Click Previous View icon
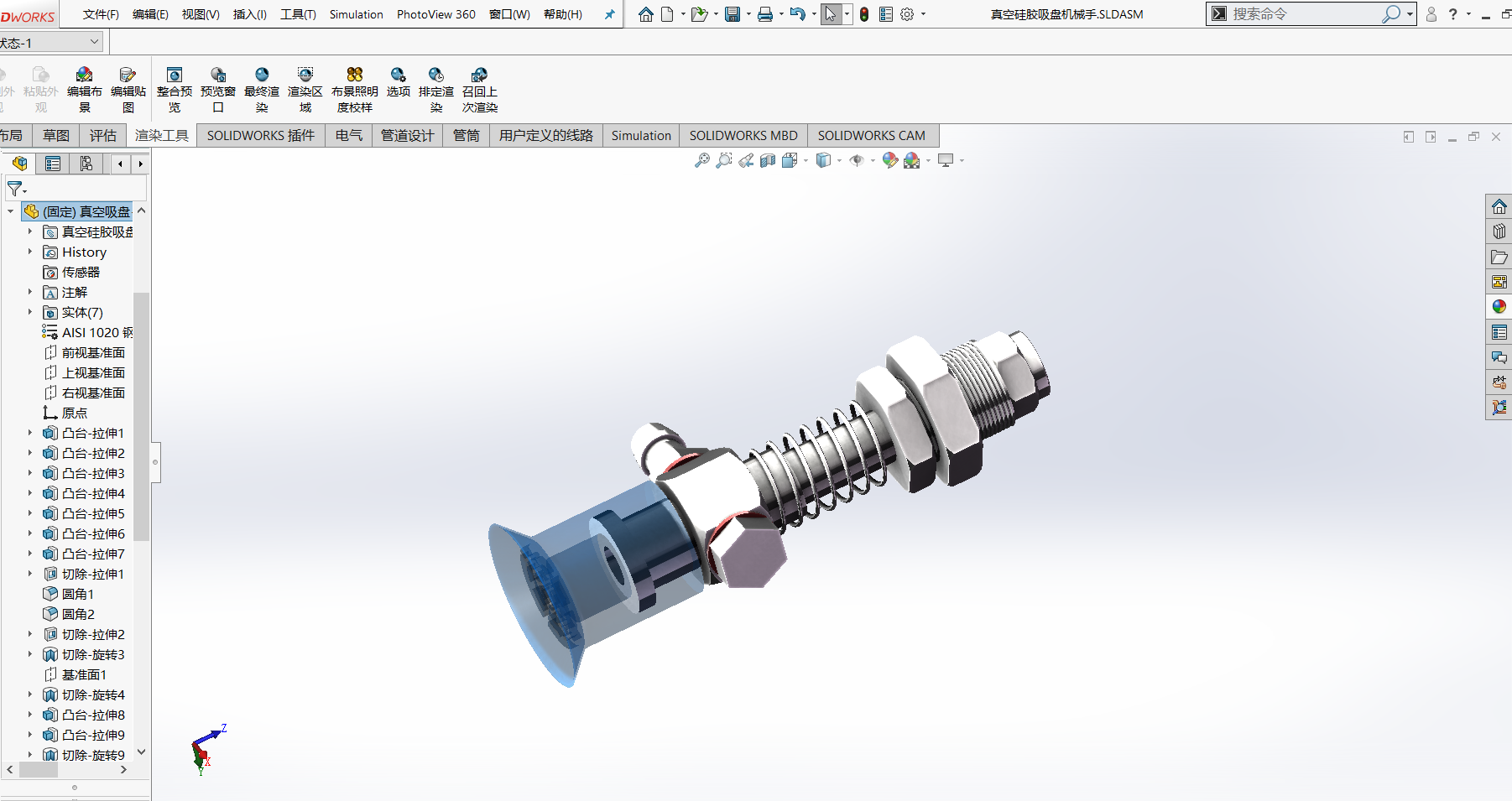 click(x=746, y=160)
